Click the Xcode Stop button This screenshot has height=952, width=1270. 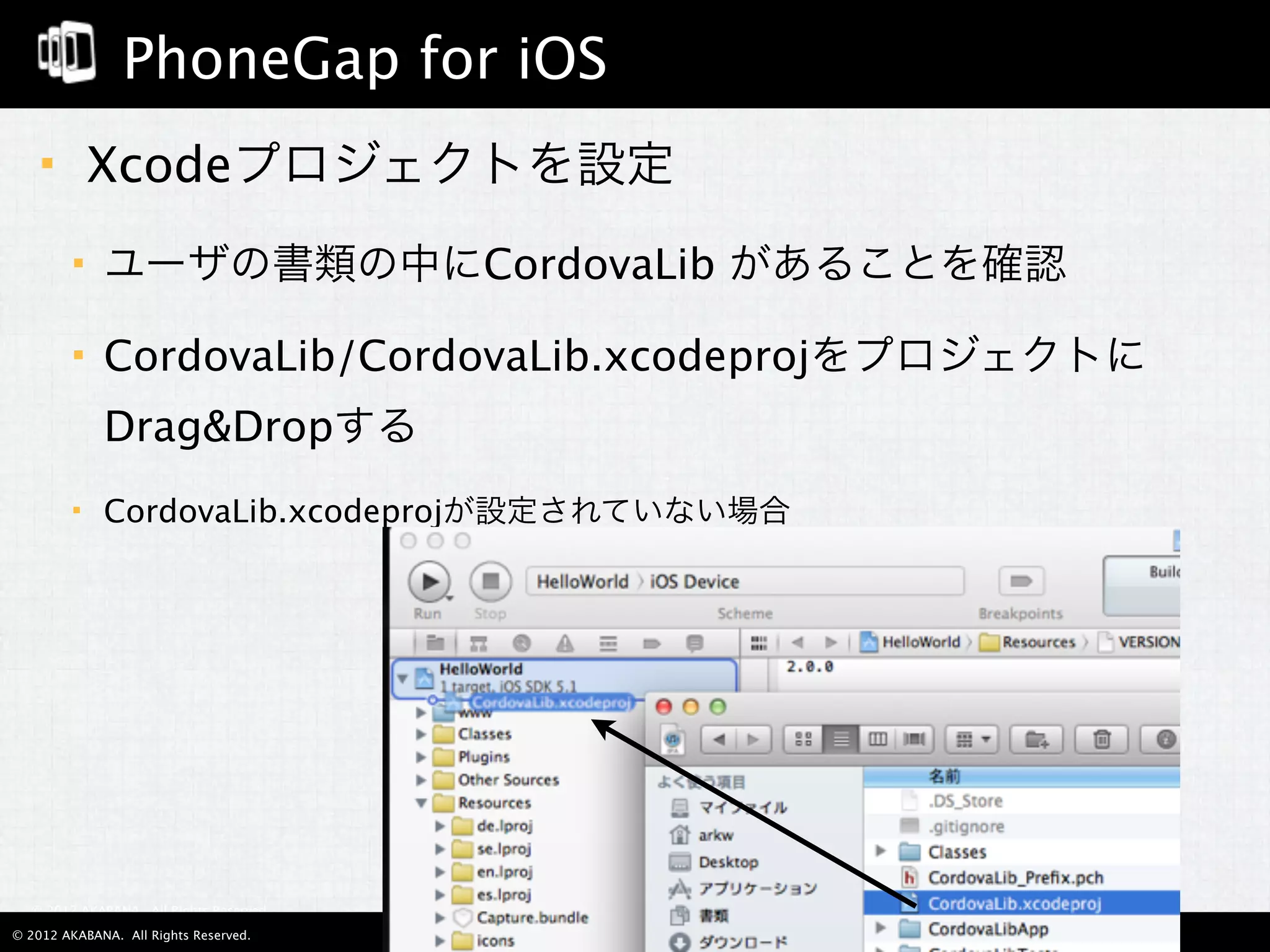pos(491,581)
